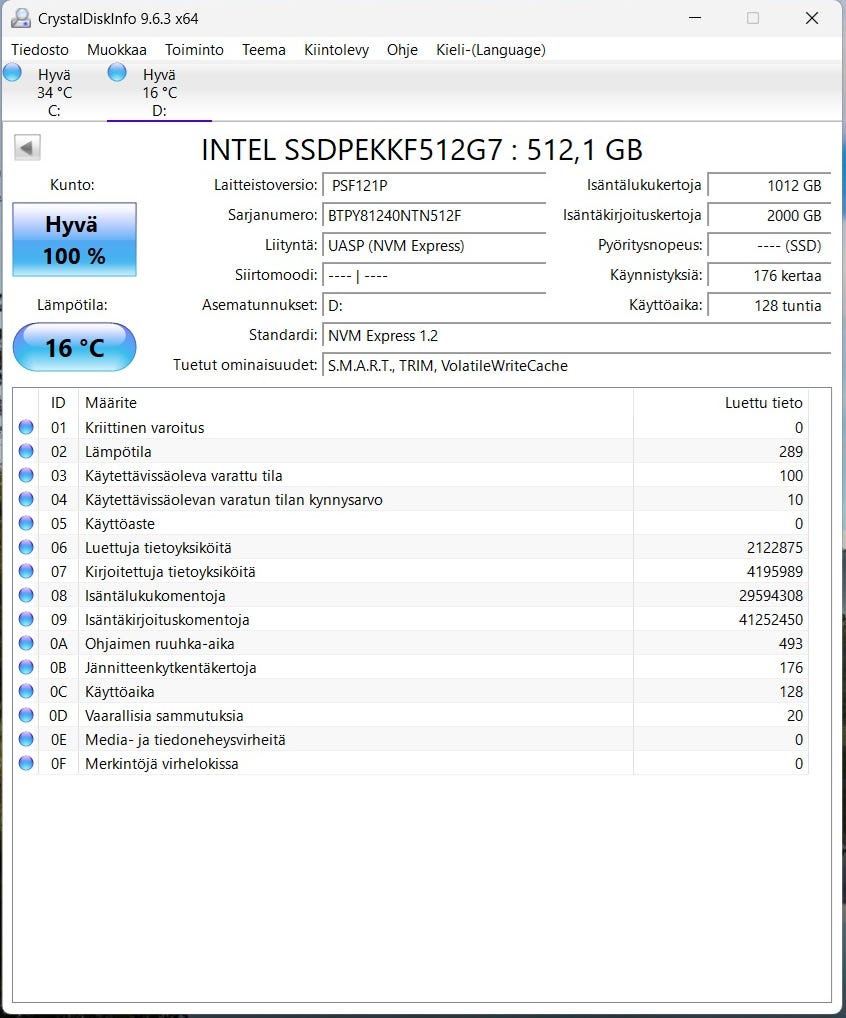Click the 16 °C temperature button
The height and width of the screenshot is (1018, 846).
(x=74, y=347)
